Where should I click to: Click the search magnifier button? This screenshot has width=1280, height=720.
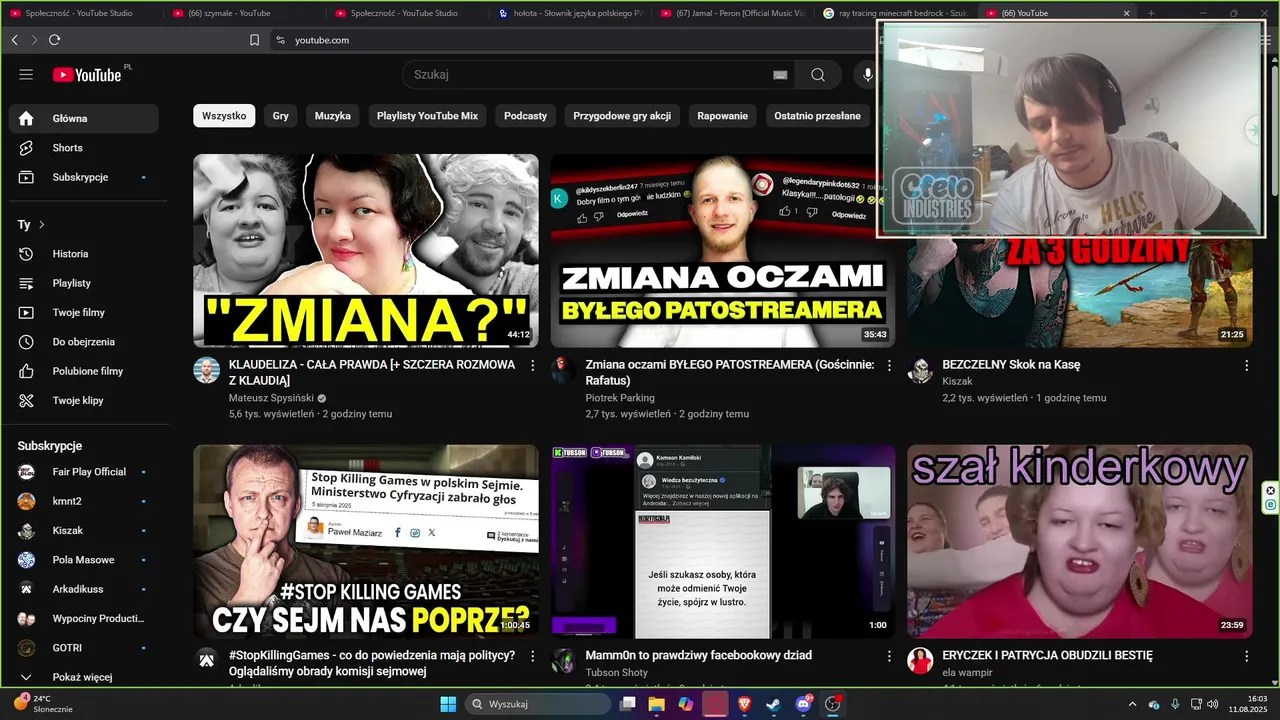tap(818, 75)
